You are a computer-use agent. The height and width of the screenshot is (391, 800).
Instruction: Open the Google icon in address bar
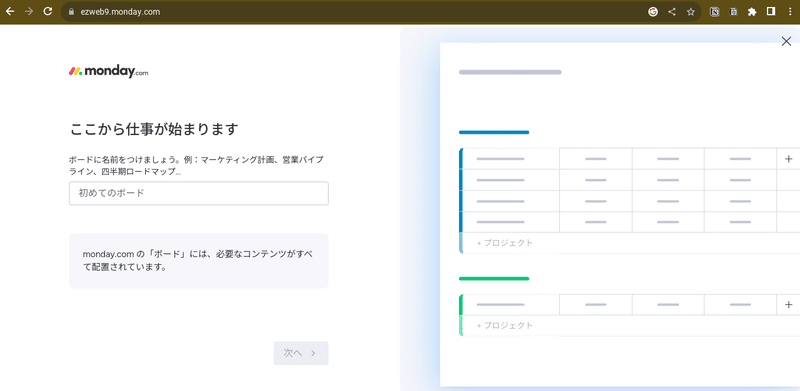(653, 12)
